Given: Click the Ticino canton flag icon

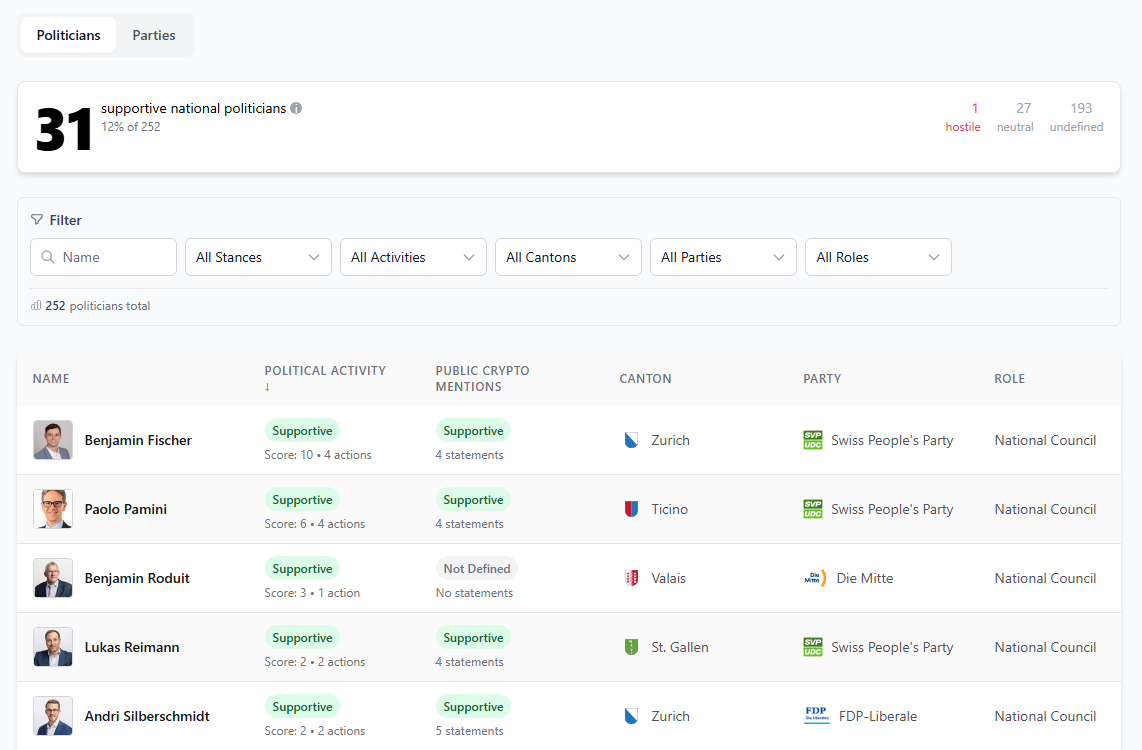Looking at the screenshot, I should click(631, 509).
